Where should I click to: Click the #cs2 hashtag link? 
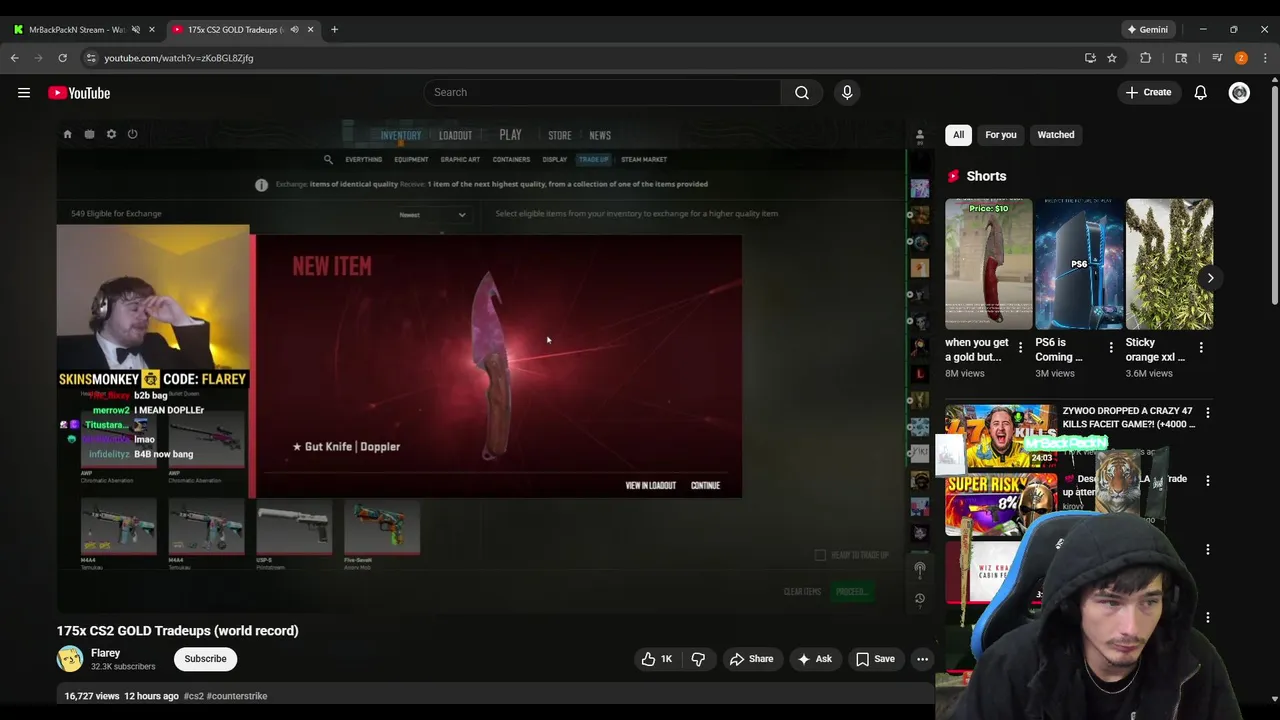click(194, 696)
